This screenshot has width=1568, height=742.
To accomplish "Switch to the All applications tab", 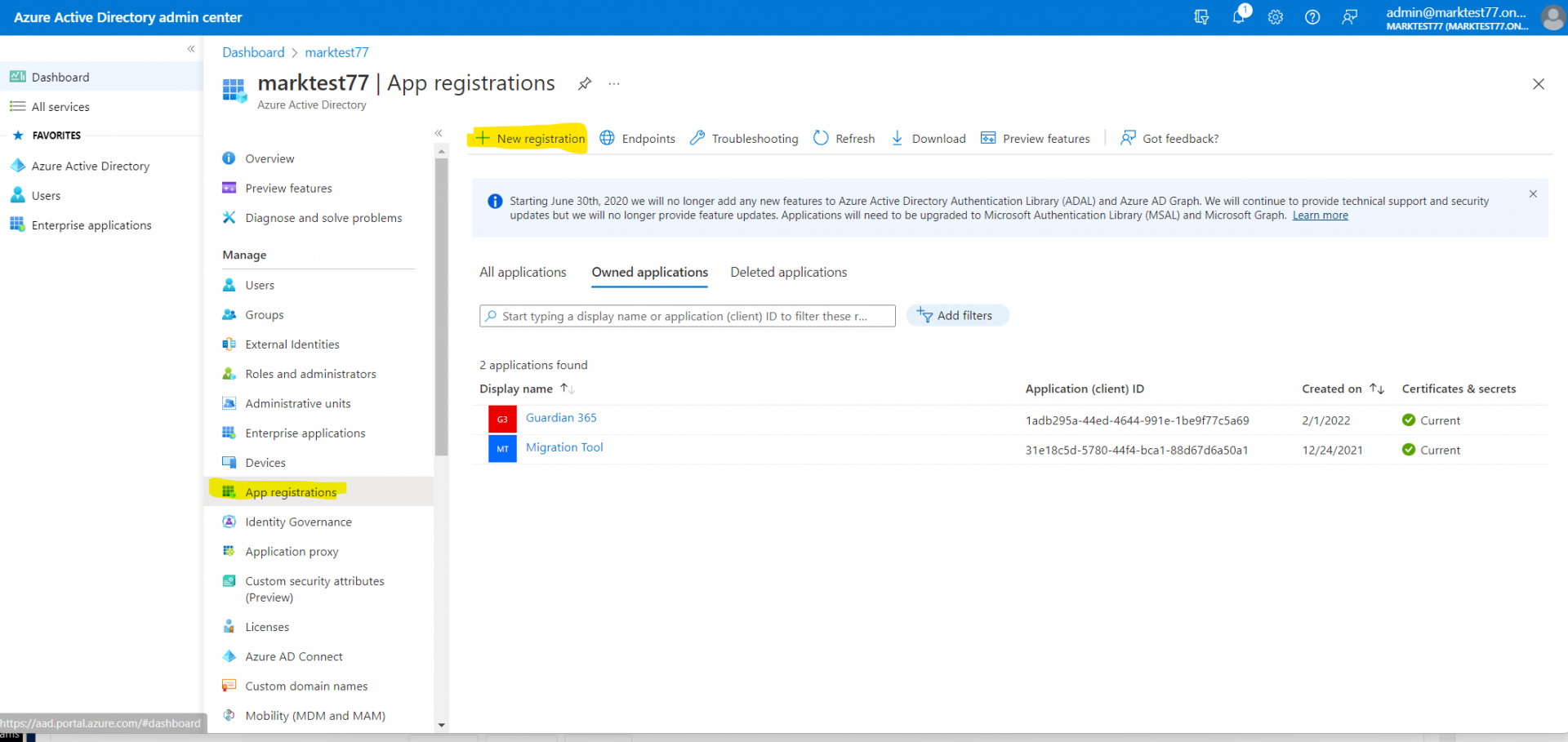I will coord(523,272).
